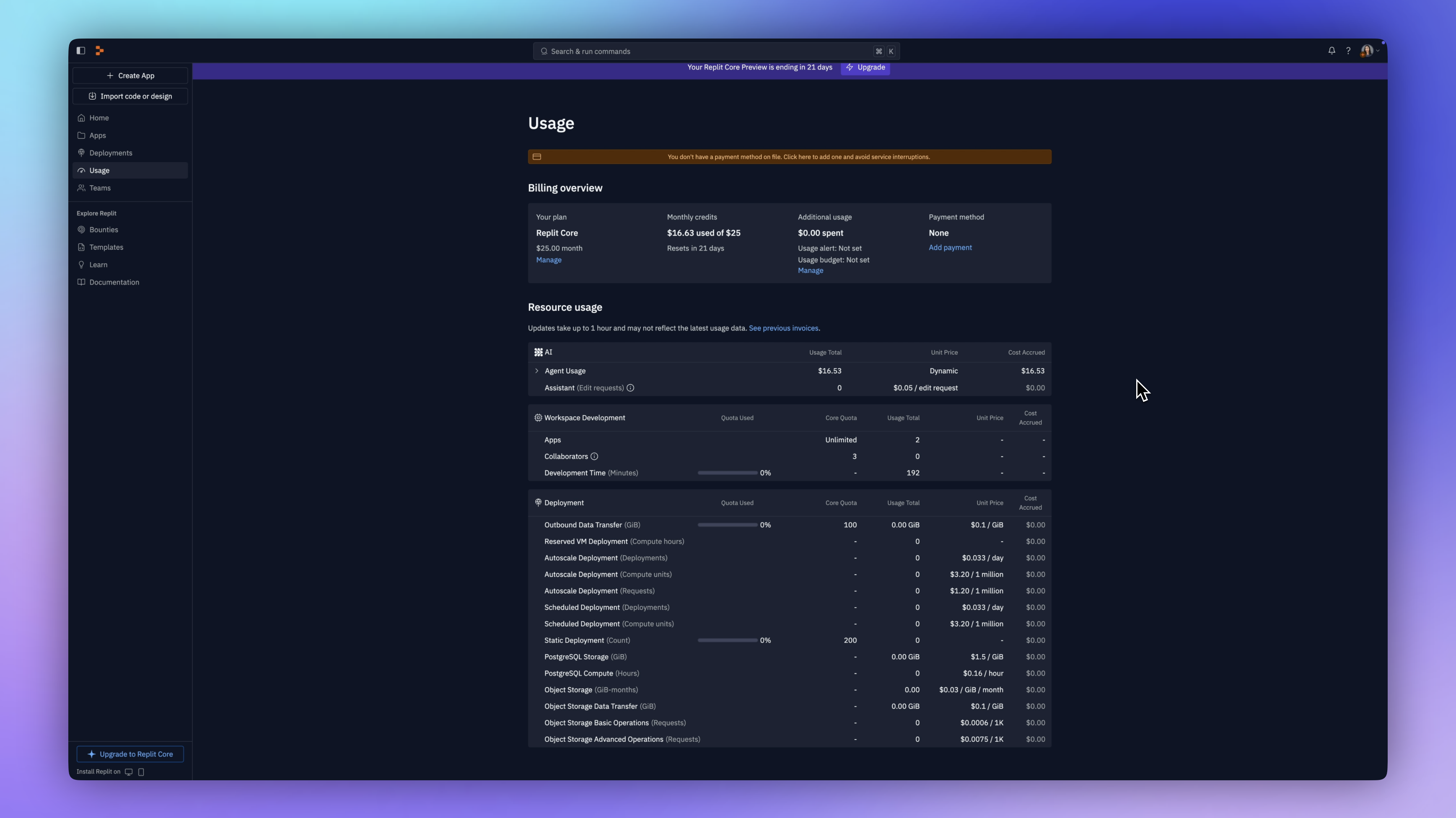Click Outbound Data Transfer quota bar
This screenshot has width=1456, height=818.
point(728,525)
